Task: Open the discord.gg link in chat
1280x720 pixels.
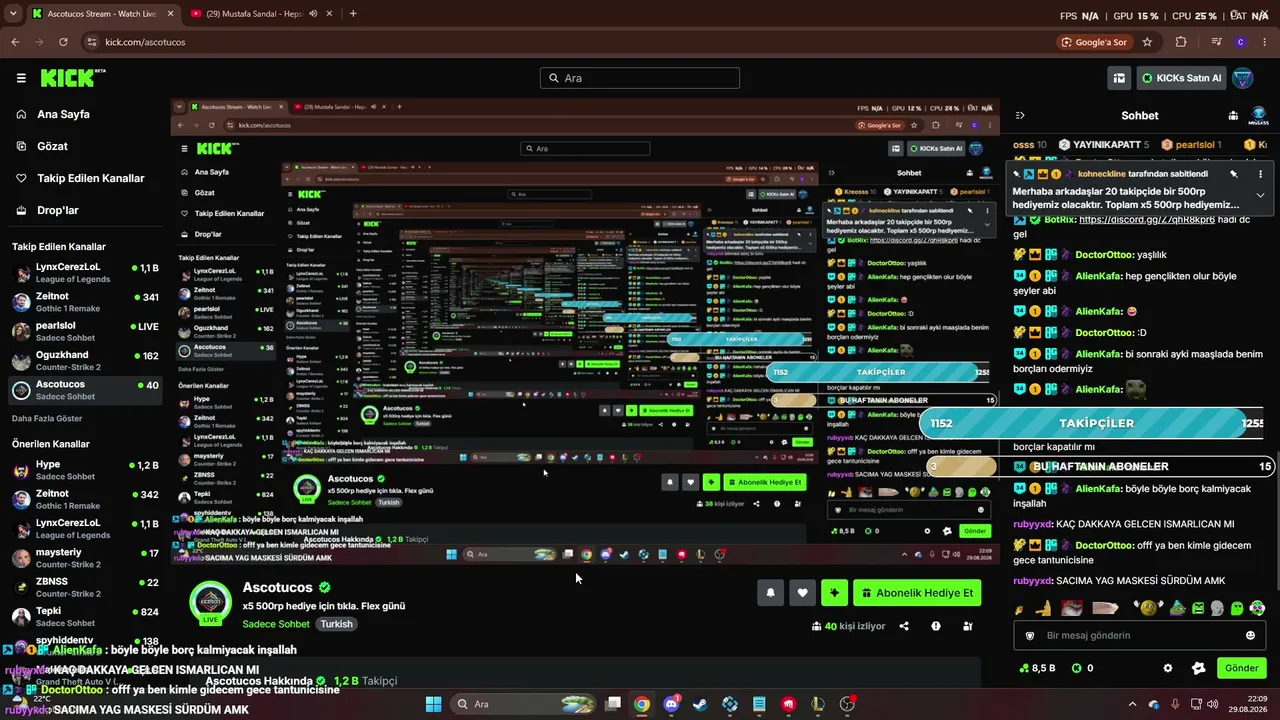Action: (x=1147, y=219)
